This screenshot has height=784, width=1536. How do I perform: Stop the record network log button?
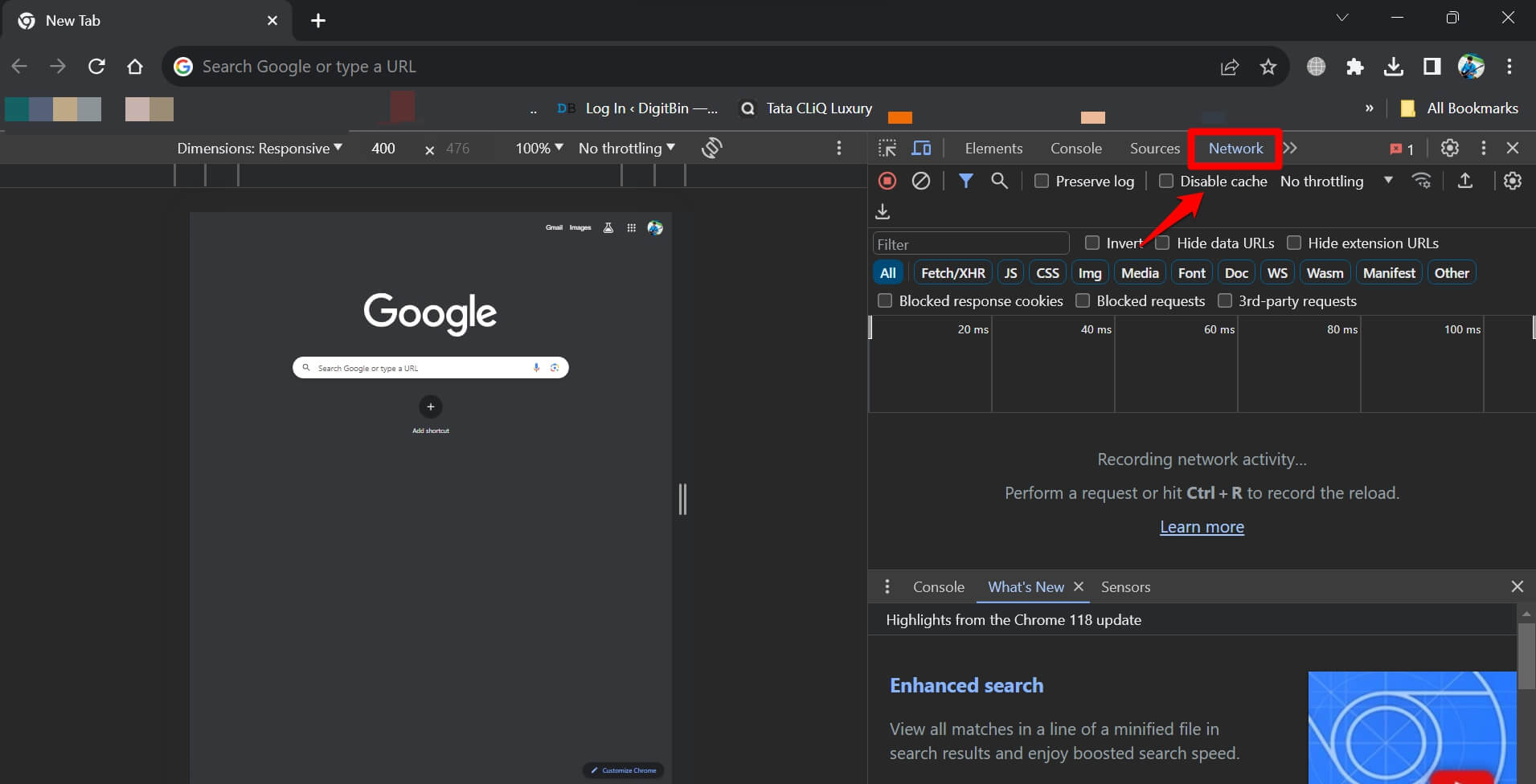(887, 181)
